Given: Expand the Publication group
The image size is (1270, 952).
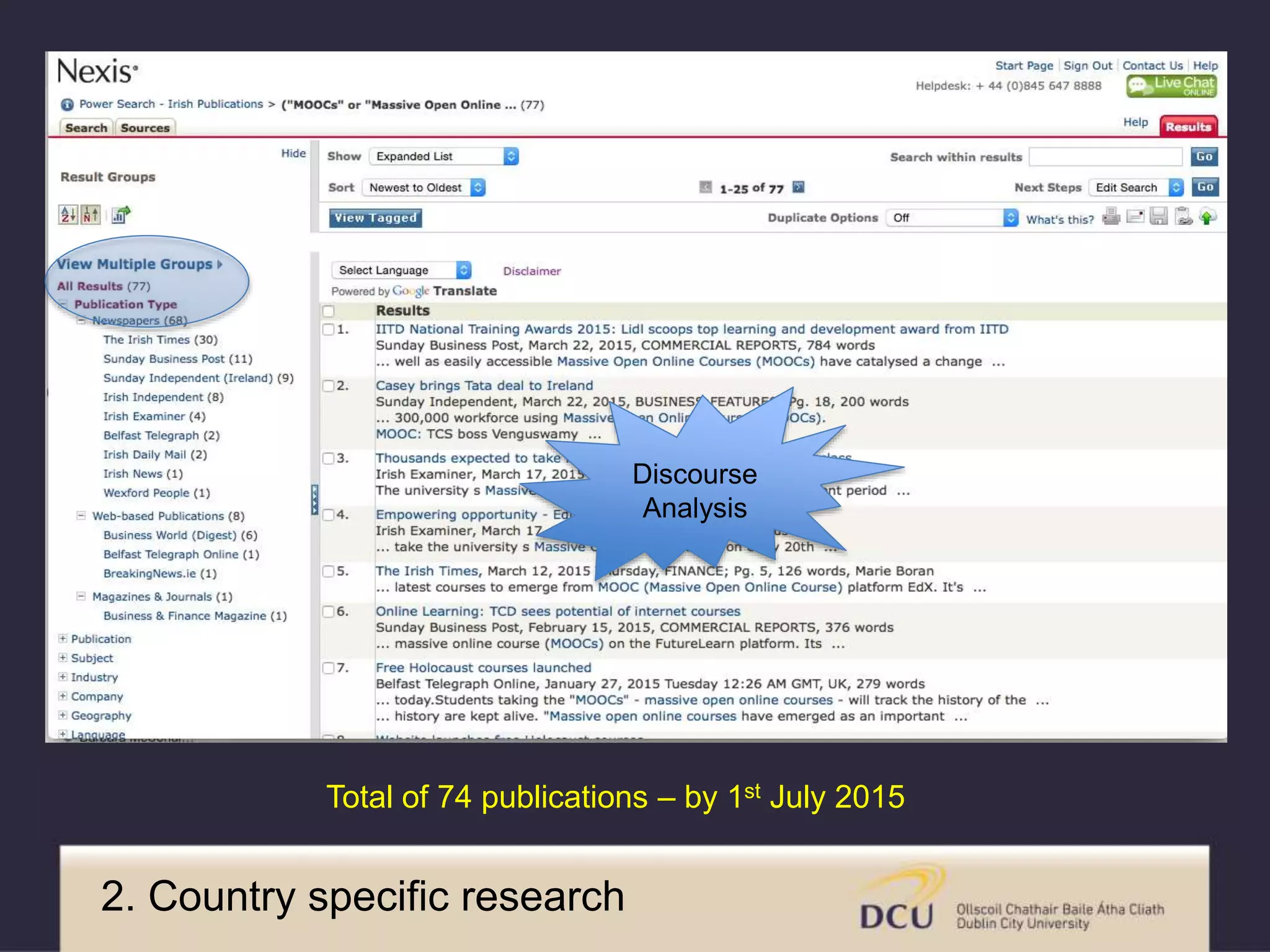Looking at the screenshot, I should pos(63,638).
